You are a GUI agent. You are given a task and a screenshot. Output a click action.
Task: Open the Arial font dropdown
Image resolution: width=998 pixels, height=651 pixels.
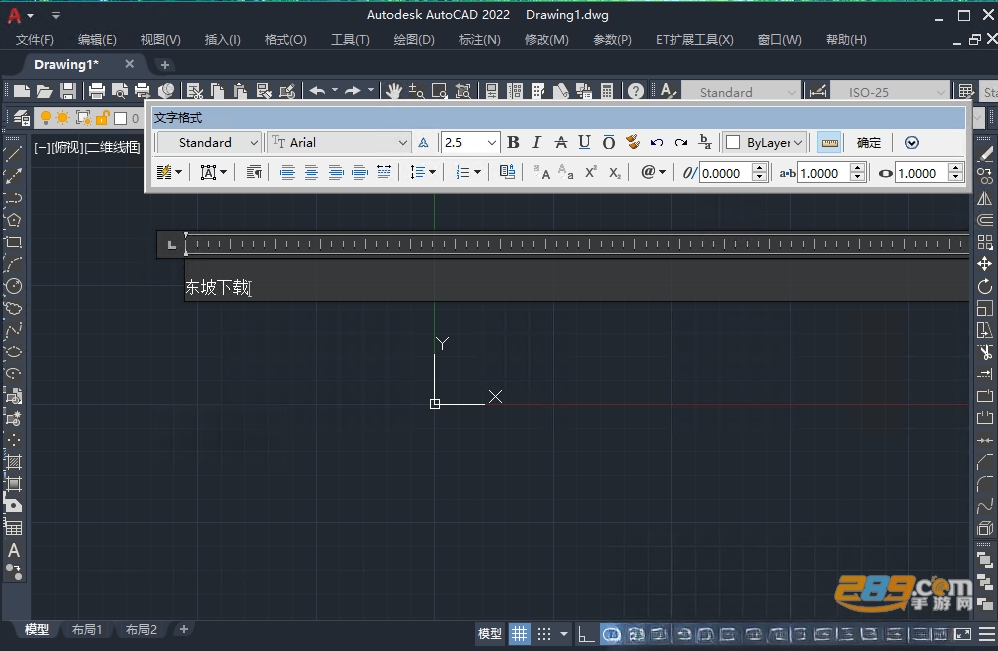tap(339, 143)
